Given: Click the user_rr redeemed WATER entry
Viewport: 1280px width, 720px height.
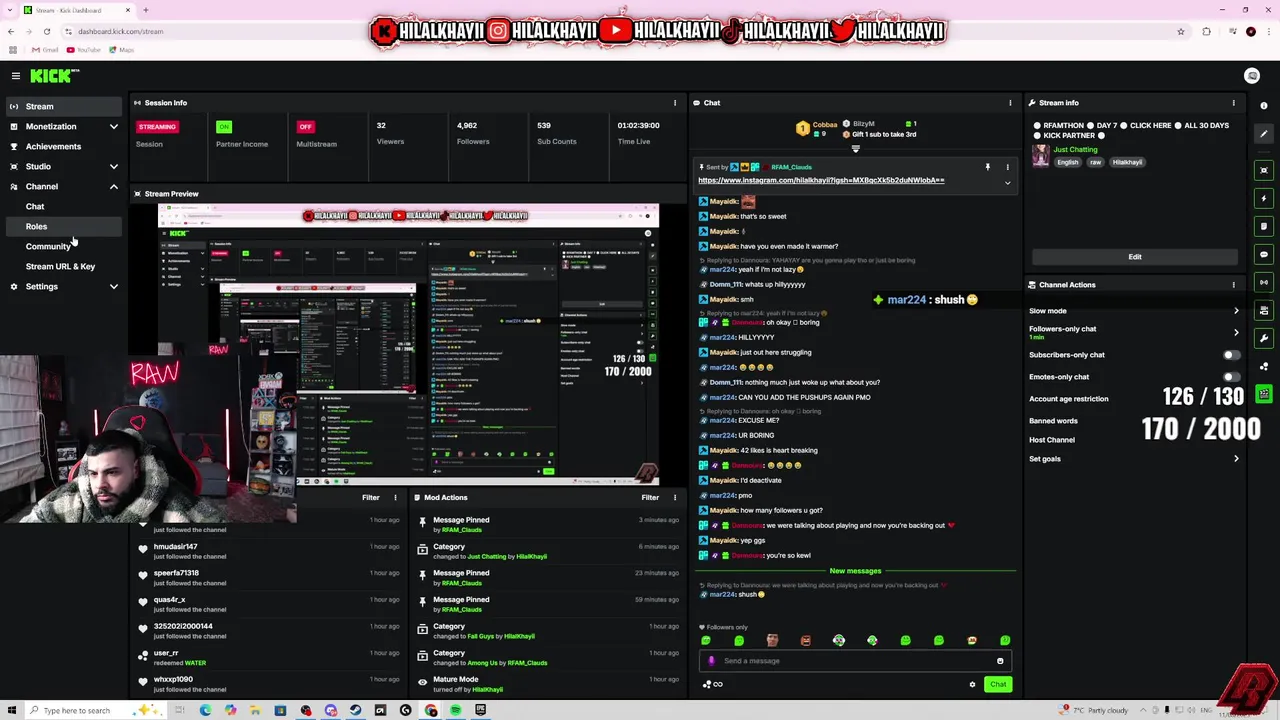Looking at the screenshot, I should 270,657.
